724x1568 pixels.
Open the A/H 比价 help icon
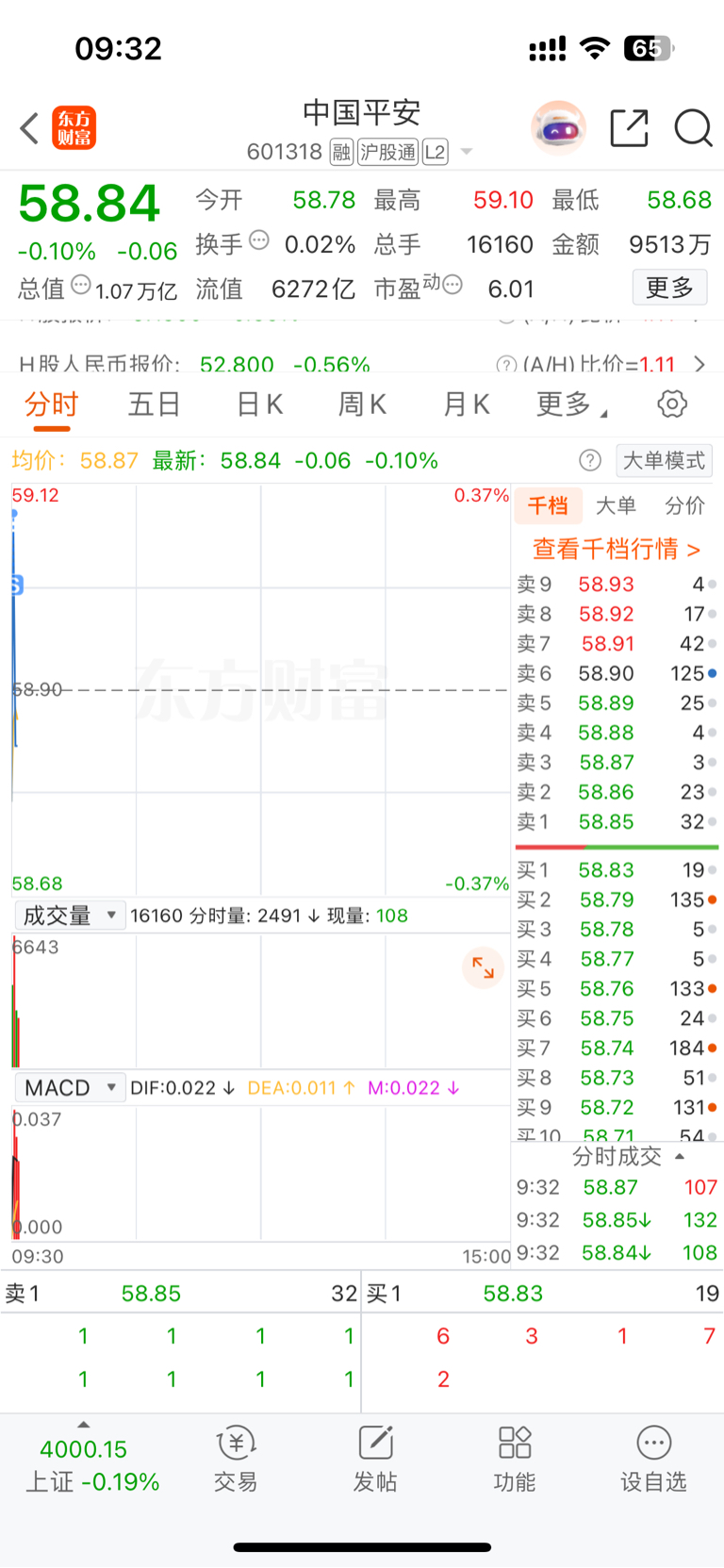coord(506,364)
